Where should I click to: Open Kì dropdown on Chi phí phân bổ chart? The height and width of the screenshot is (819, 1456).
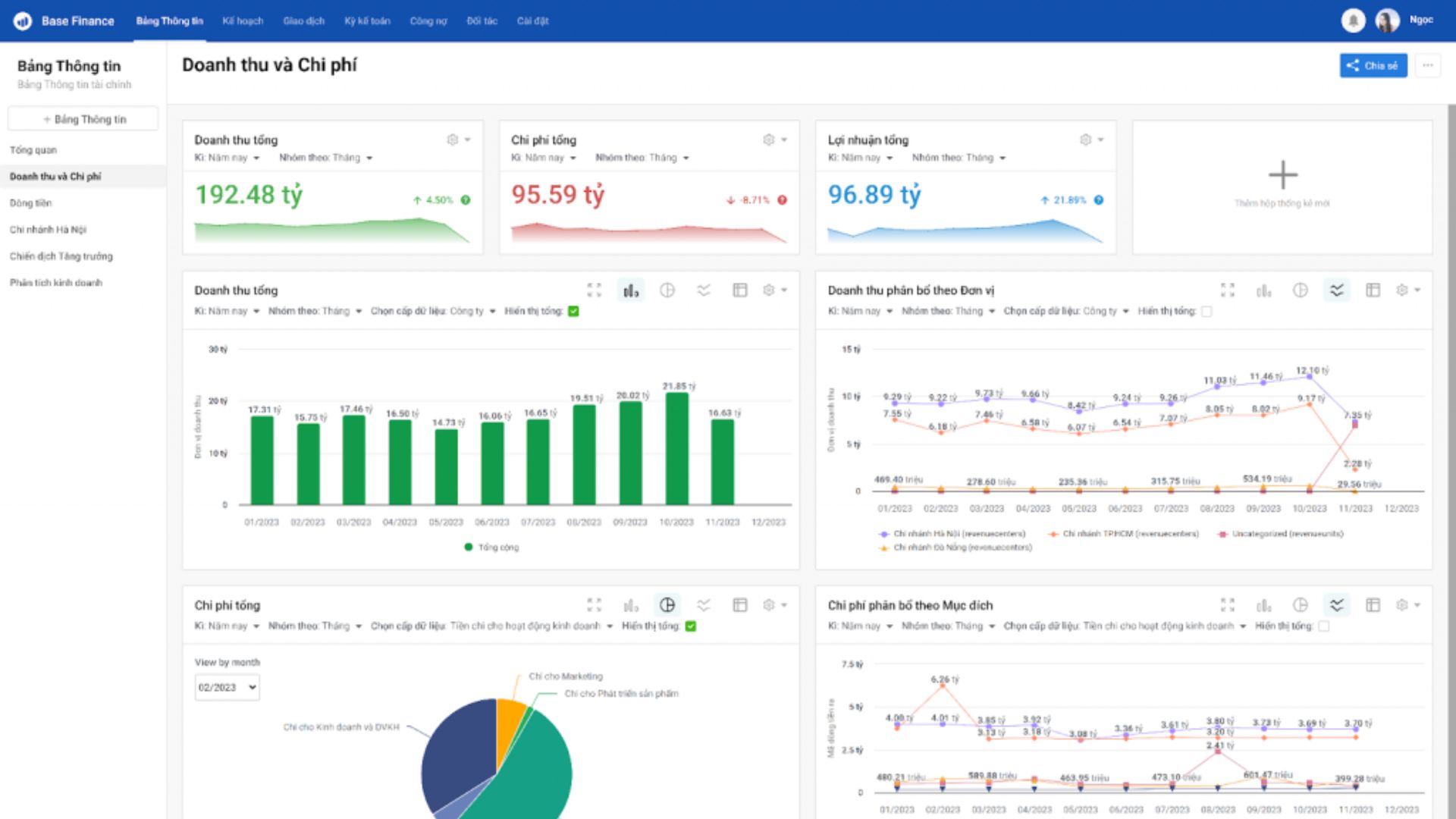(x=861, y=626)
